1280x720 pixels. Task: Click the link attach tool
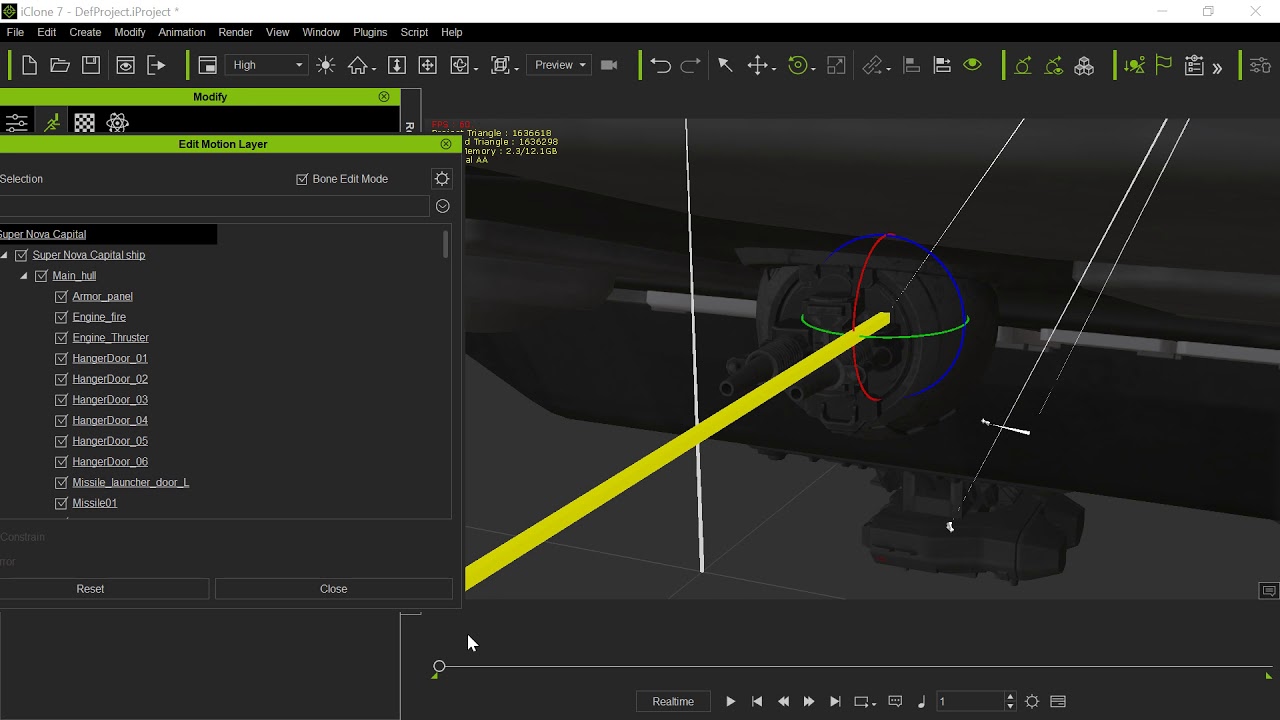(875, 65)
